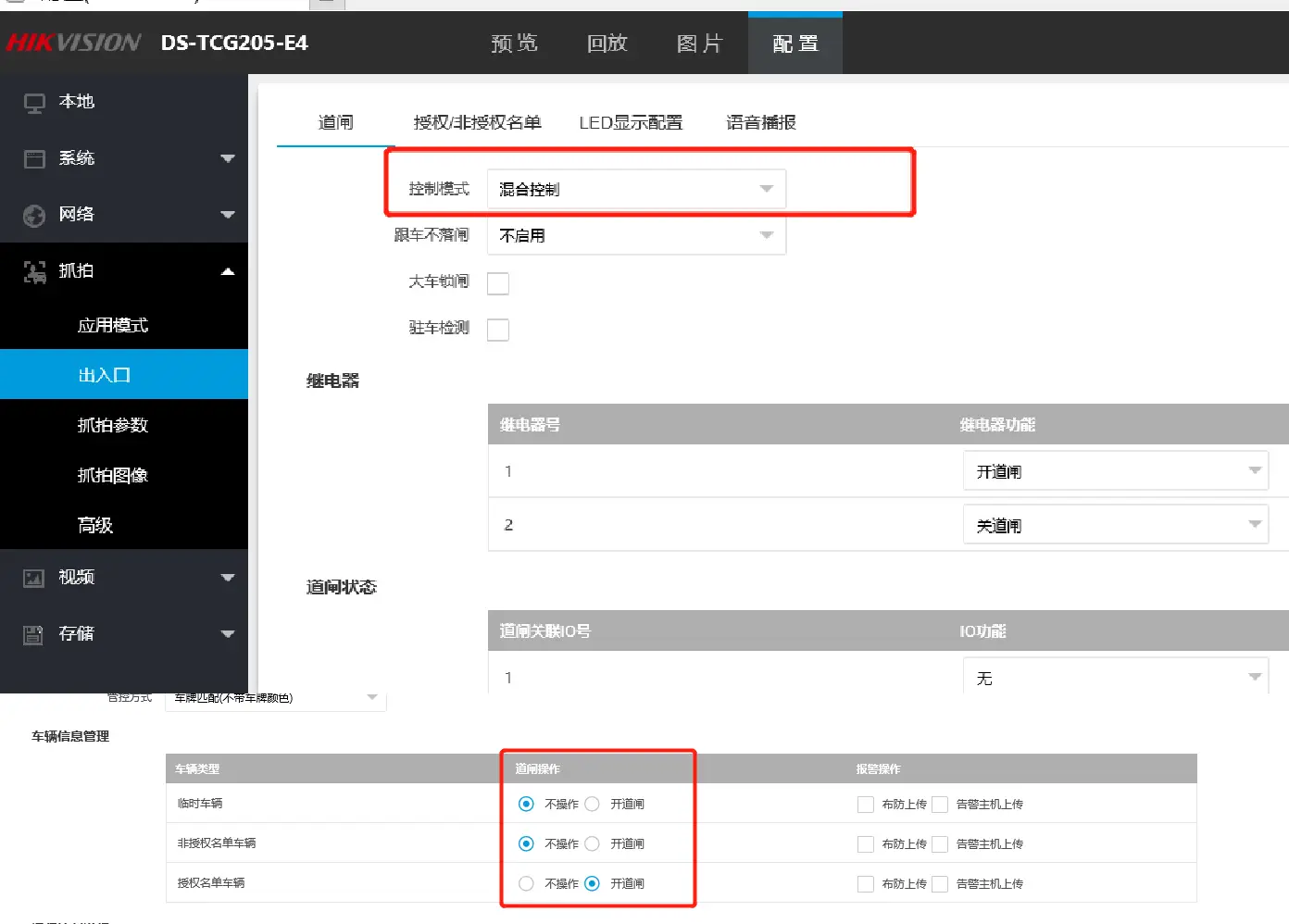Click the HIKVISION logo
This screenshot has height=924, width=1289.
pos(74,43)
